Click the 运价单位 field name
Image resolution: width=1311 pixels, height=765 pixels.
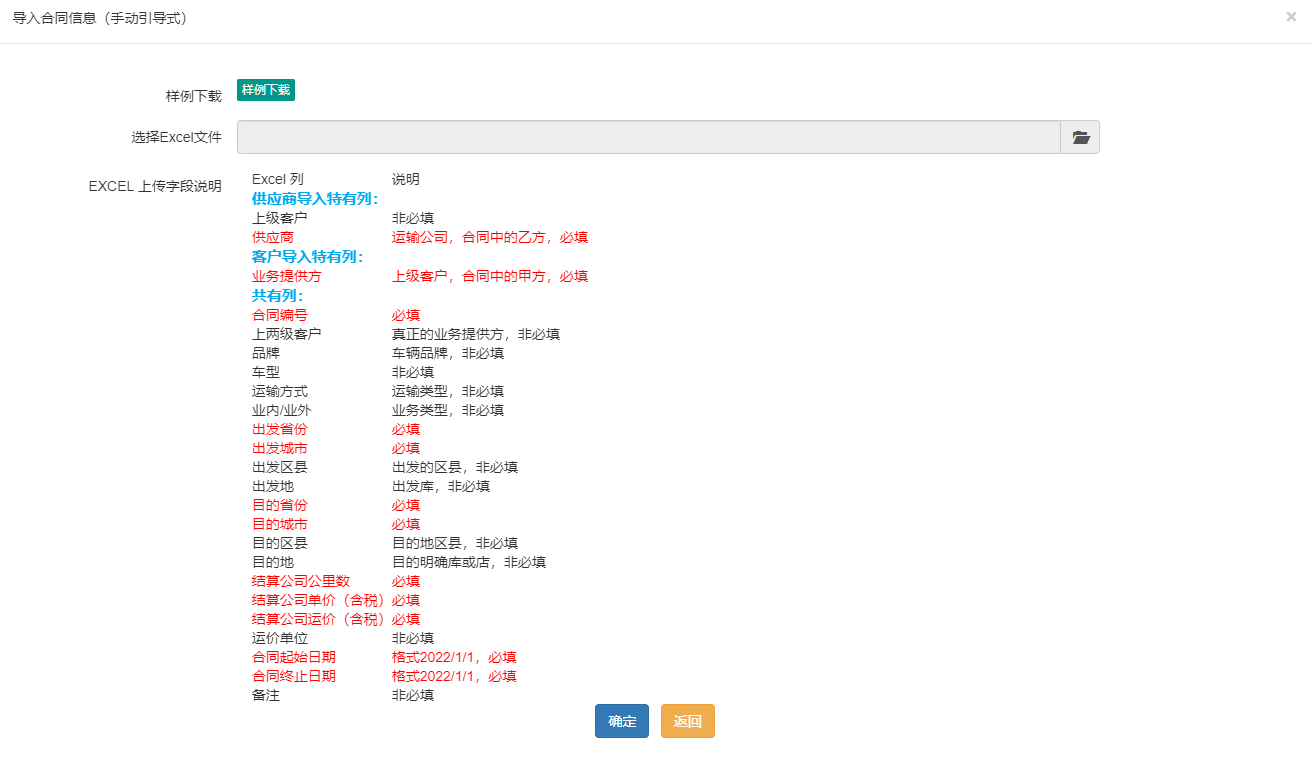[280, 638]
